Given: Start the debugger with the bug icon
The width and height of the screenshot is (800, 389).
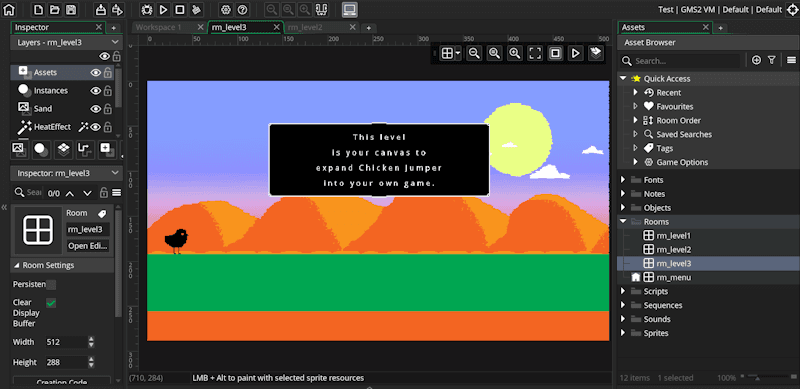Looking at the screenshot, I should (x=147, y=10).
